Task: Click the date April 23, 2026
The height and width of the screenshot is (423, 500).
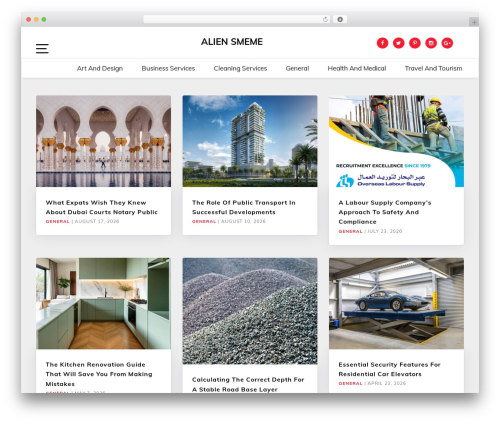Action: pyautogui.click(x=387, y=383)
